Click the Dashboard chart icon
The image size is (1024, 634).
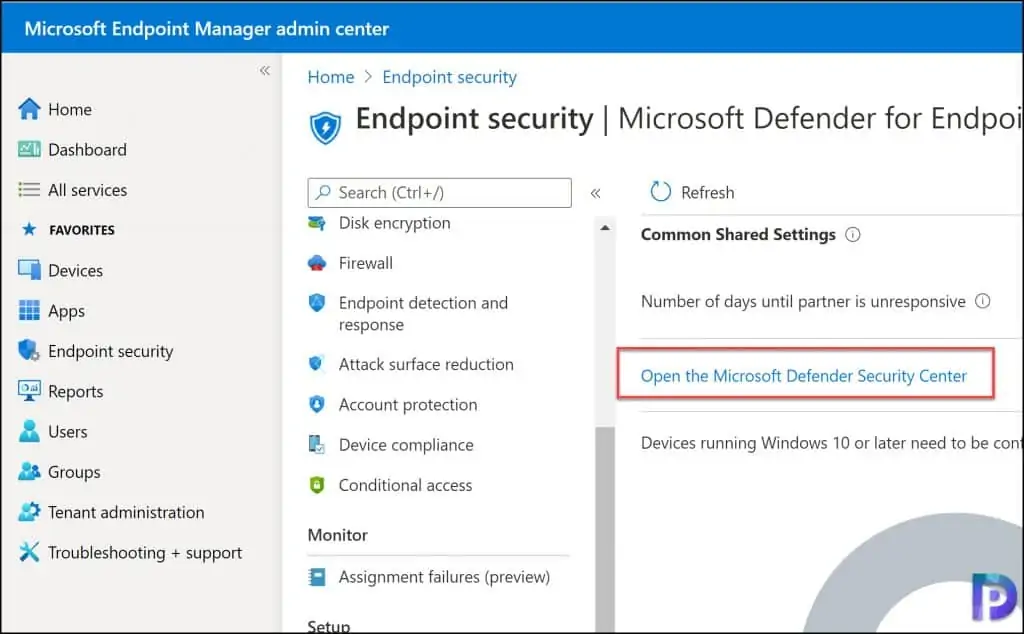point(29,150)
